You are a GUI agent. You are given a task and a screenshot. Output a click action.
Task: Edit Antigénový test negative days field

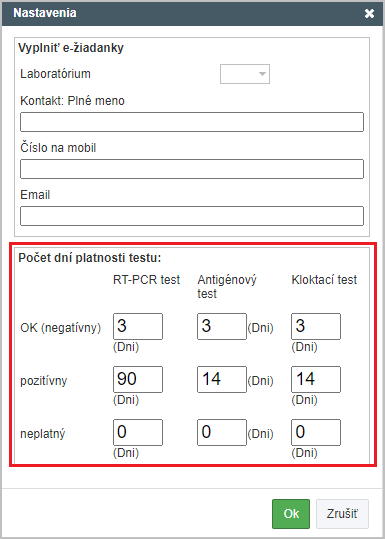pyautogui.click(x=222, y=326)
